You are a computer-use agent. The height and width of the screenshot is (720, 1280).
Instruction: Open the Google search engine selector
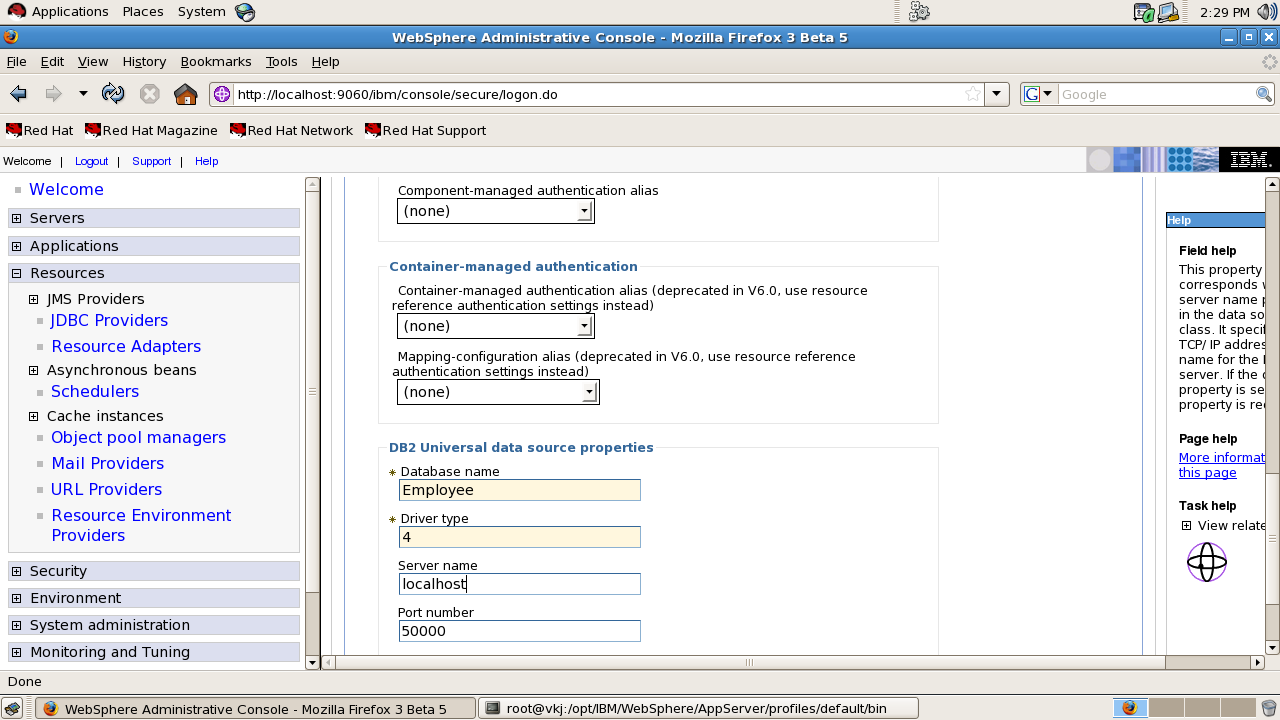(x=1040, y=94)
